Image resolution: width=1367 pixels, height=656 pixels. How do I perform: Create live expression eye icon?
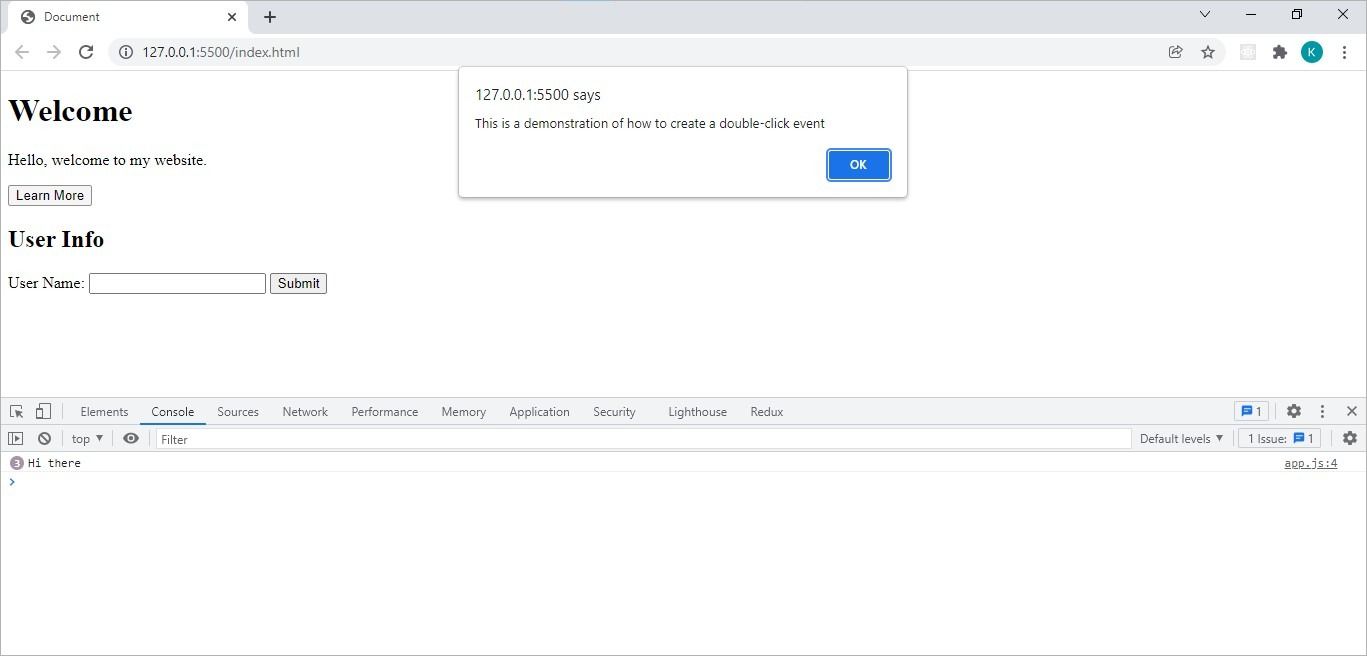[x=131, y=438]
